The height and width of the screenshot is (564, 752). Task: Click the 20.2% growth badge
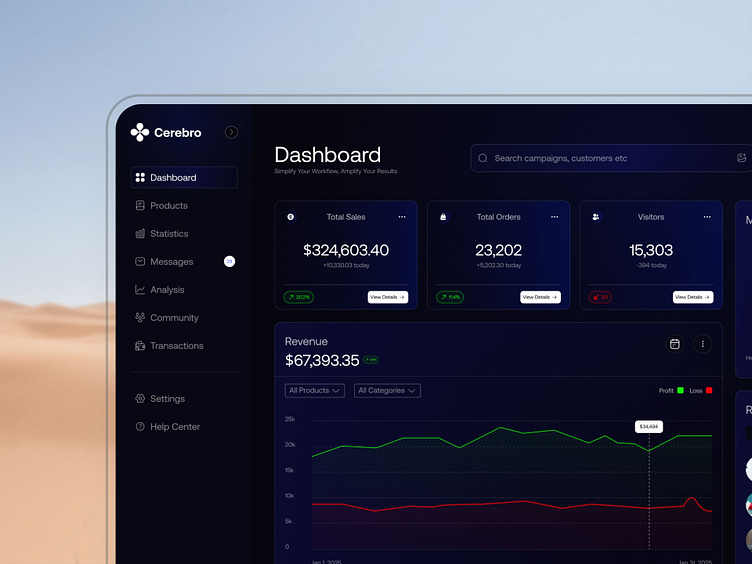tap(299, 297)
